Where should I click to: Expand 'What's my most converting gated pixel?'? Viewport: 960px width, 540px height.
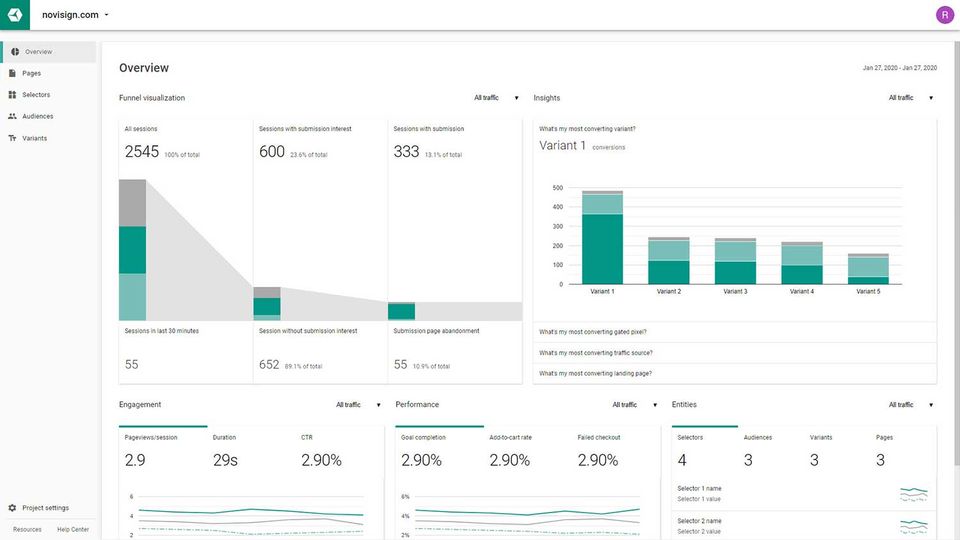735,332
